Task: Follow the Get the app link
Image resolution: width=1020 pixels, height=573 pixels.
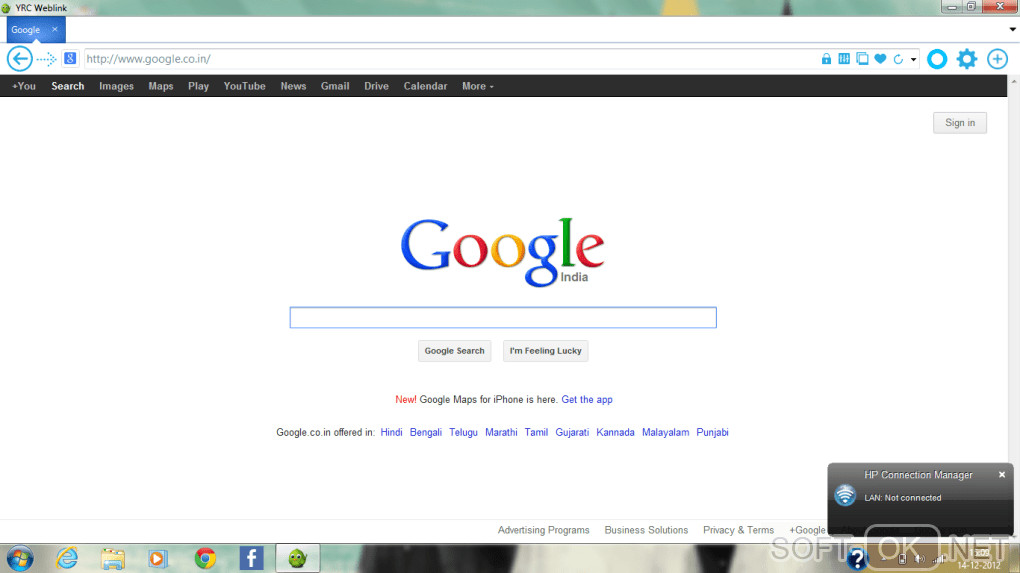Action: [587, 399]
